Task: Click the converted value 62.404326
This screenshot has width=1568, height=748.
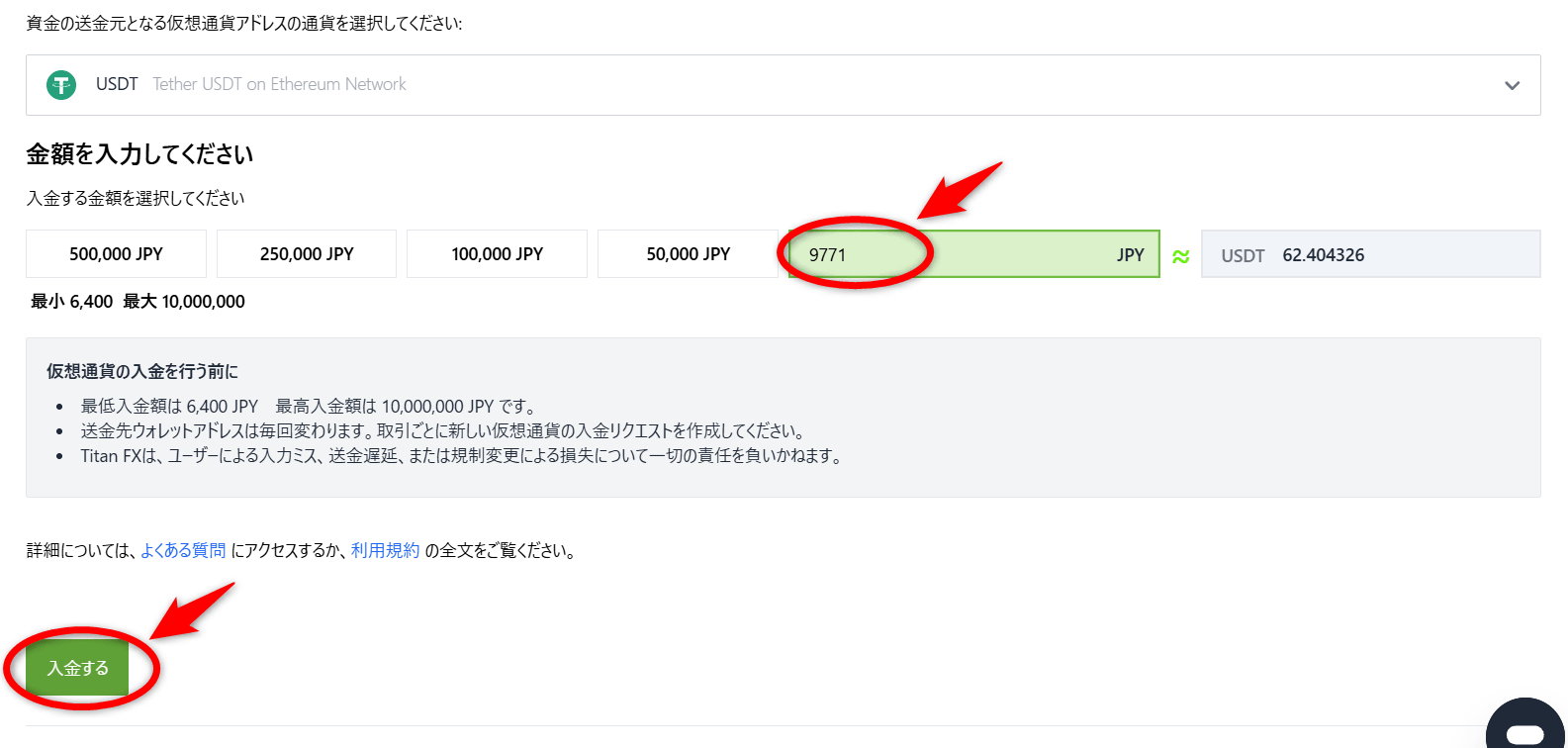Action: 1323,255
